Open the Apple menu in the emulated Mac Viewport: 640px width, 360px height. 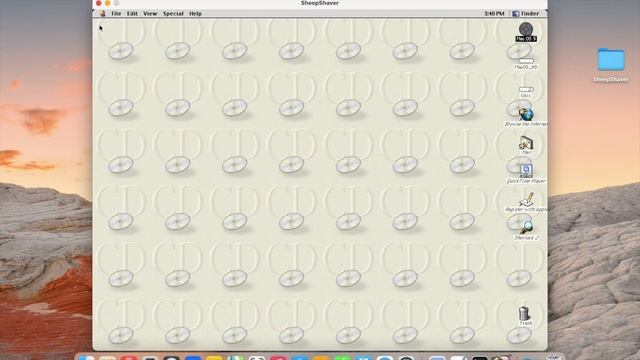point(102,13)
